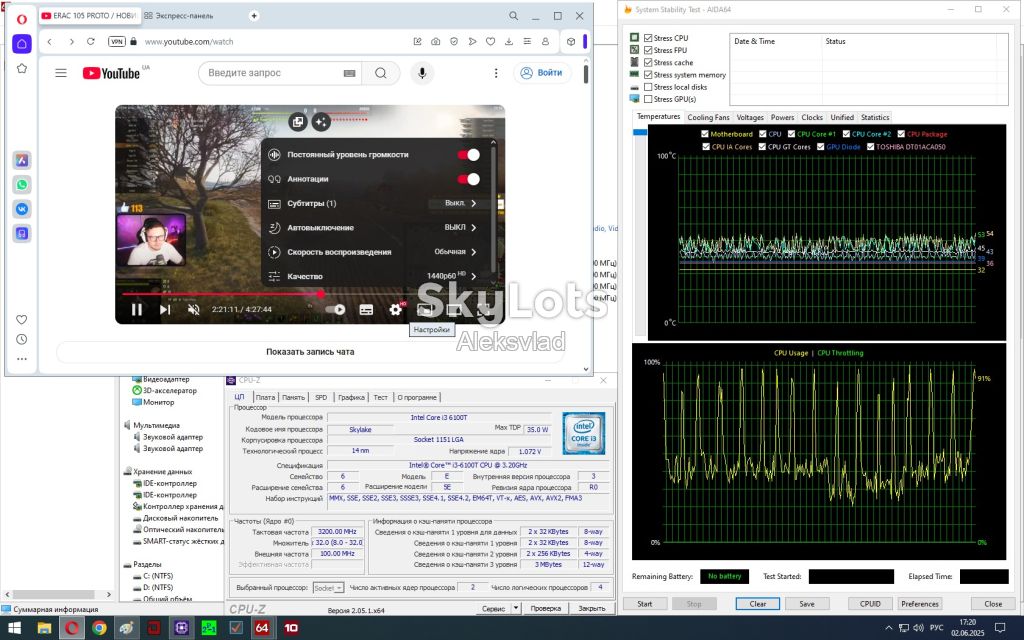
Task: Open Opera downloads from the address bar
Action: (x=509, y=41)
